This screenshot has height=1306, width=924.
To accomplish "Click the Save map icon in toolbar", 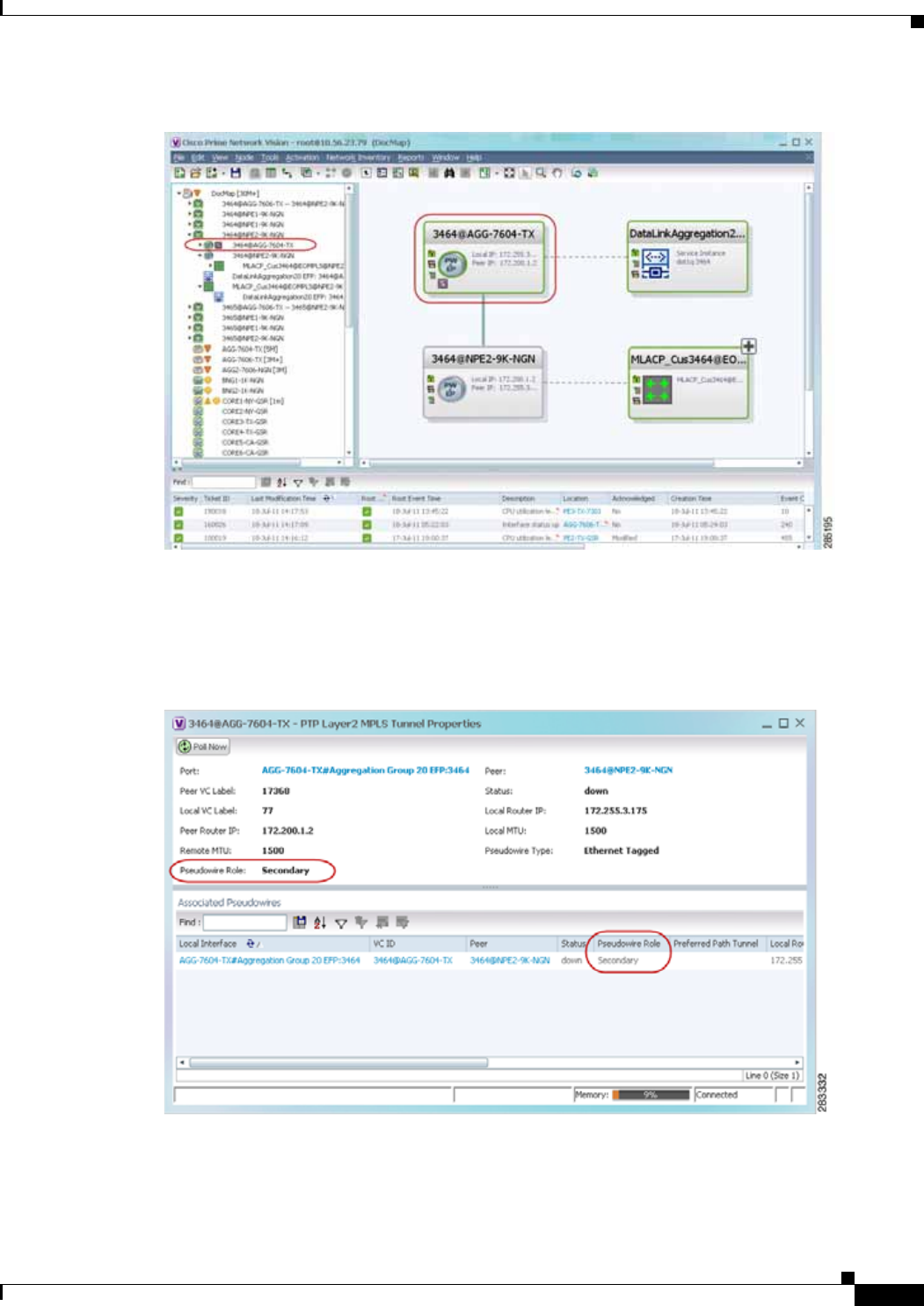I will pos(236,173).
